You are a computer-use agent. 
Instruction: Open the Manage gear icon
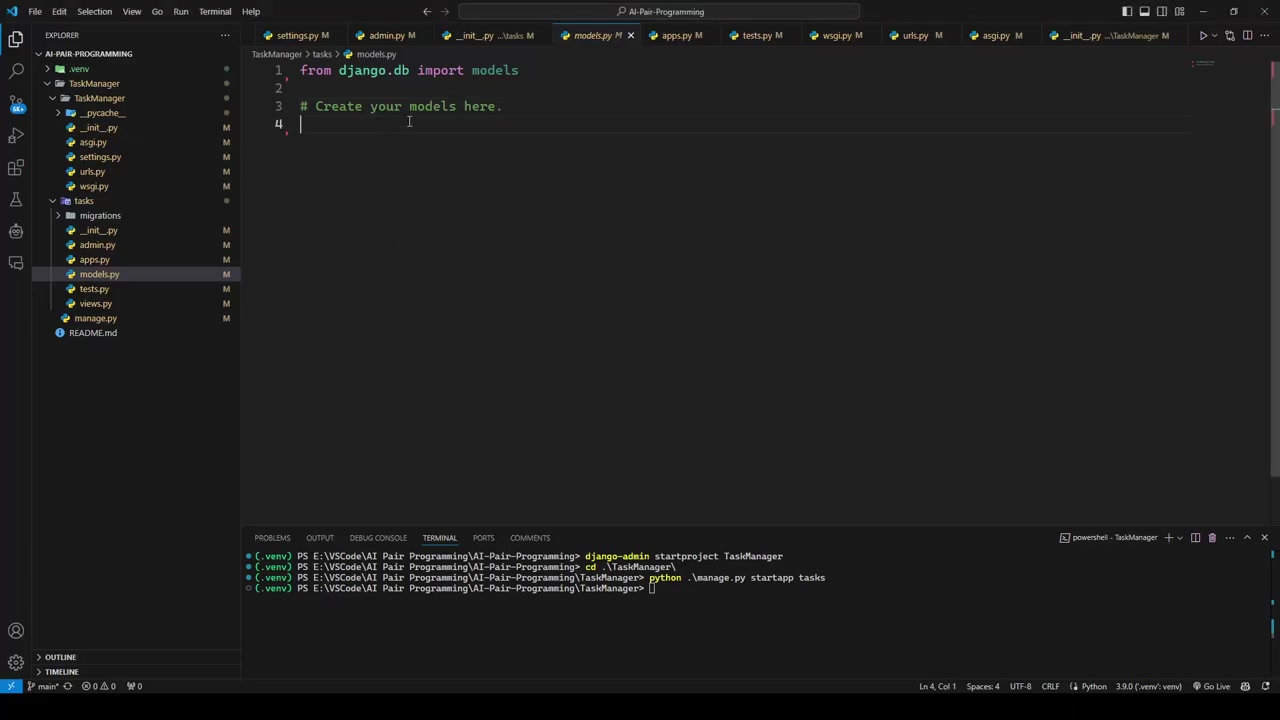tap(16, 663)
